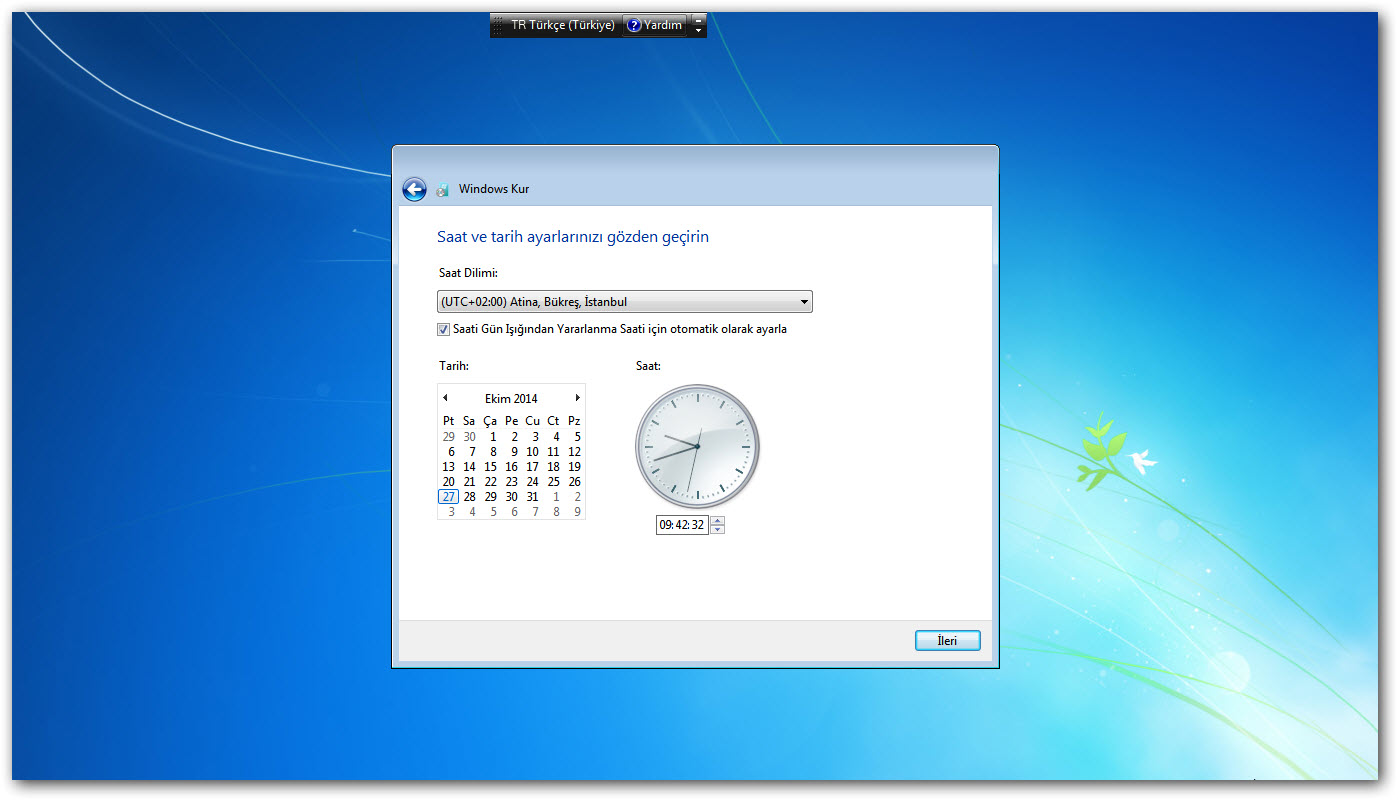Click the time input field 09:42:32
1398x800 pixels.
click(681, 525)
